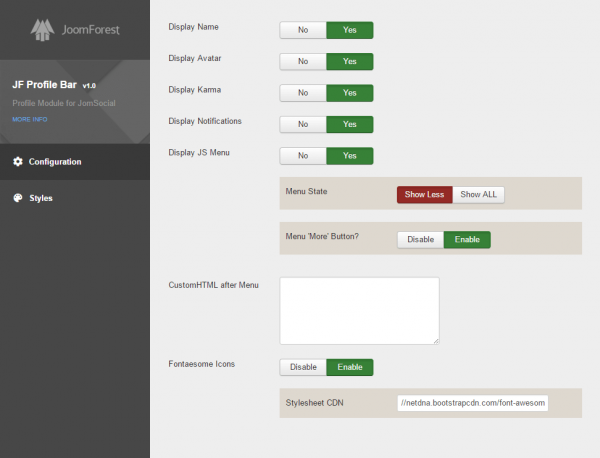Click the CustomHTML after Menu label
Viewport: 600px width, 458px height.
(x=214, y=285)
